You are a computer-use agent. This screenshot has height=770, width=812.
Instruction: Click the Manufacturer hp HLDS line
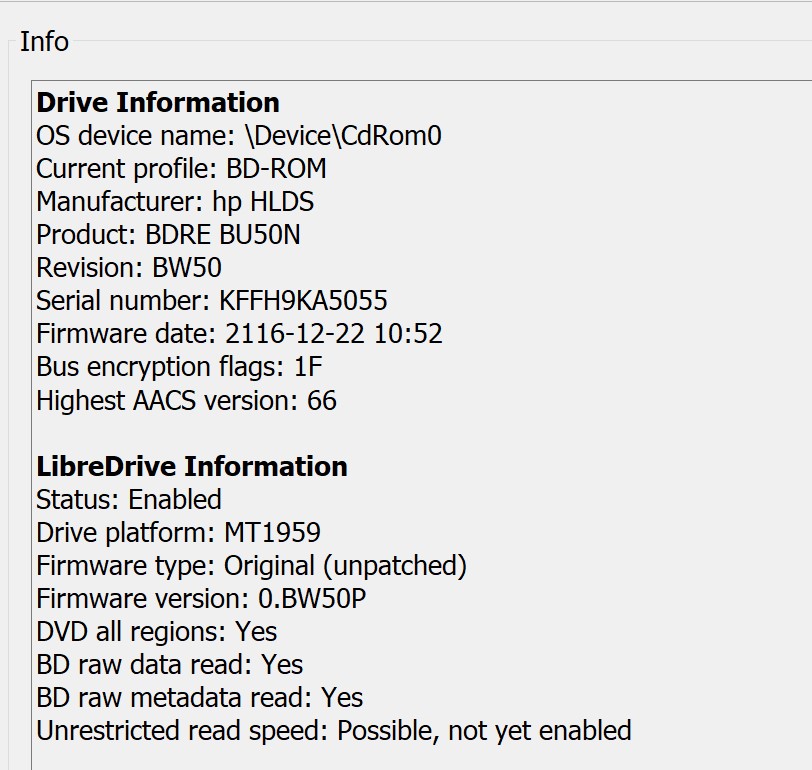175,202
